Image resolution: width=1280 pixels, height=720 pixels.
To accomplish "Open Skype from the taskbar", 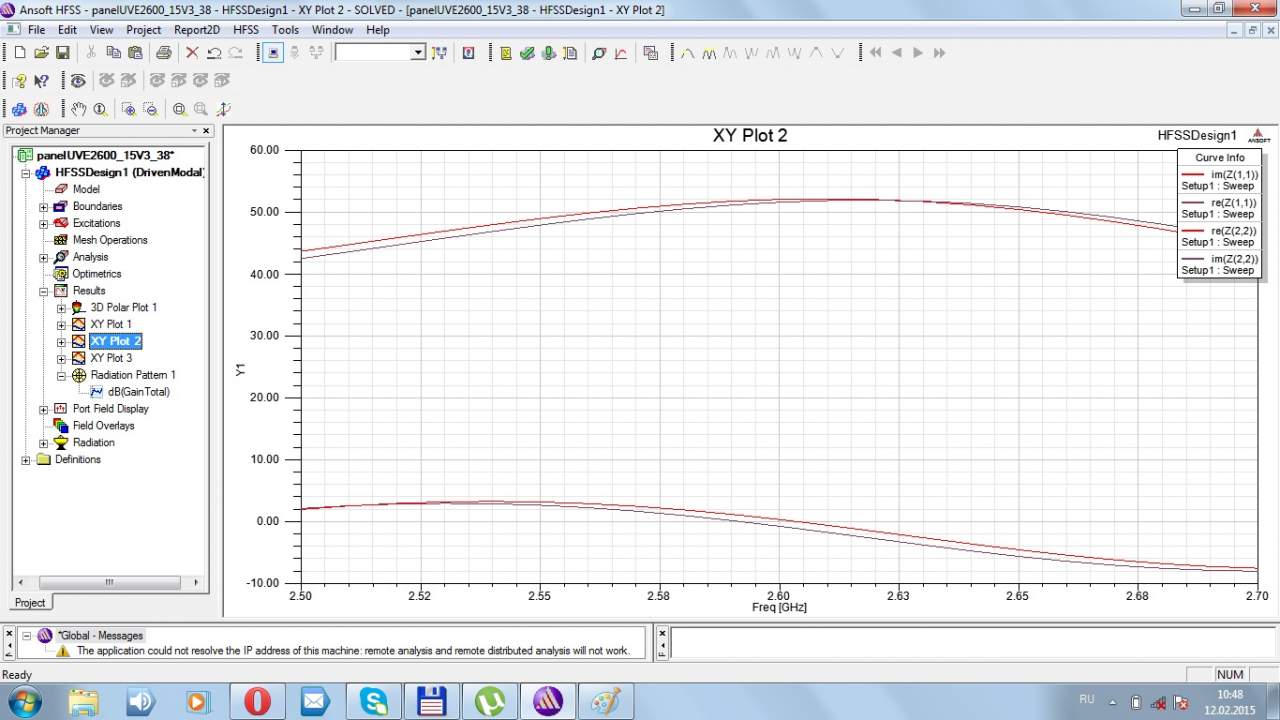I will (373, 701).
